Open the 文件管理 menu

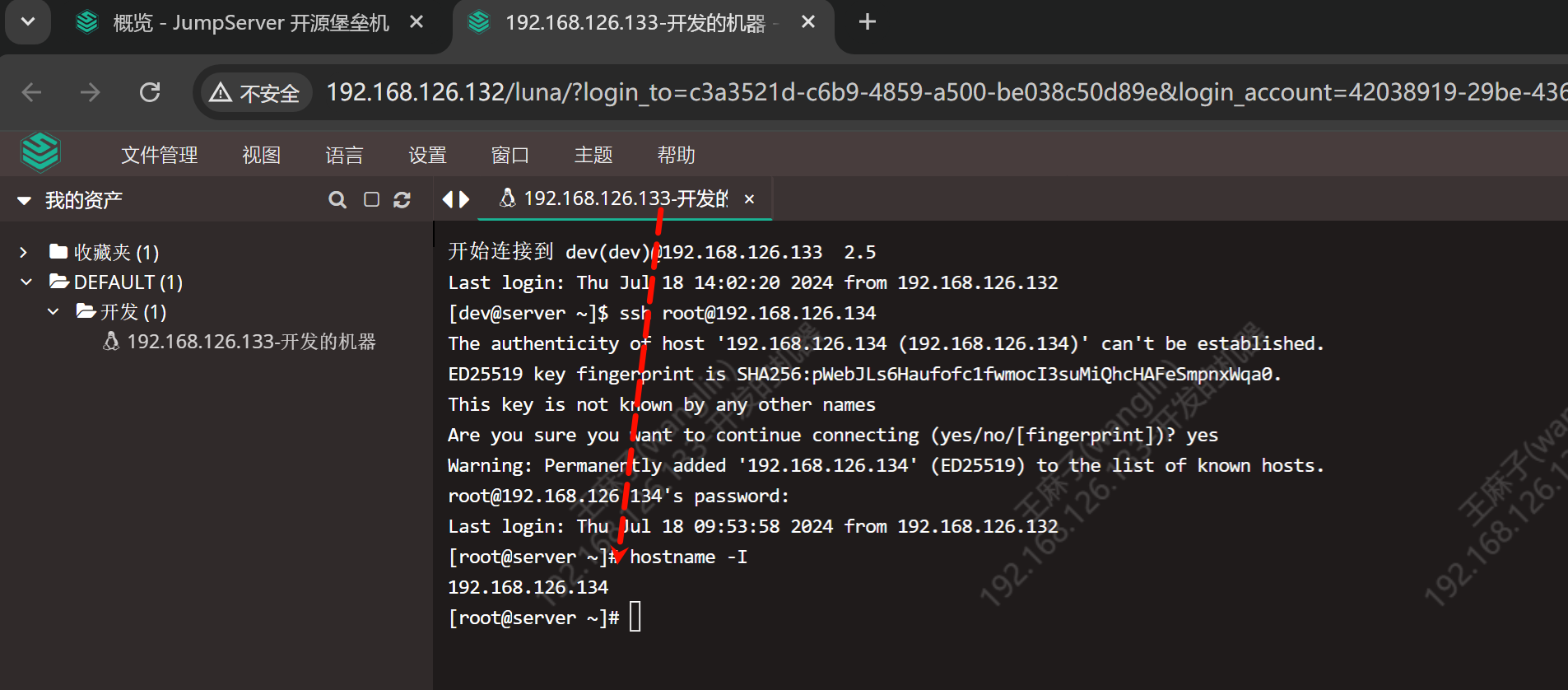pyautogui.click(x=159, y=154)
